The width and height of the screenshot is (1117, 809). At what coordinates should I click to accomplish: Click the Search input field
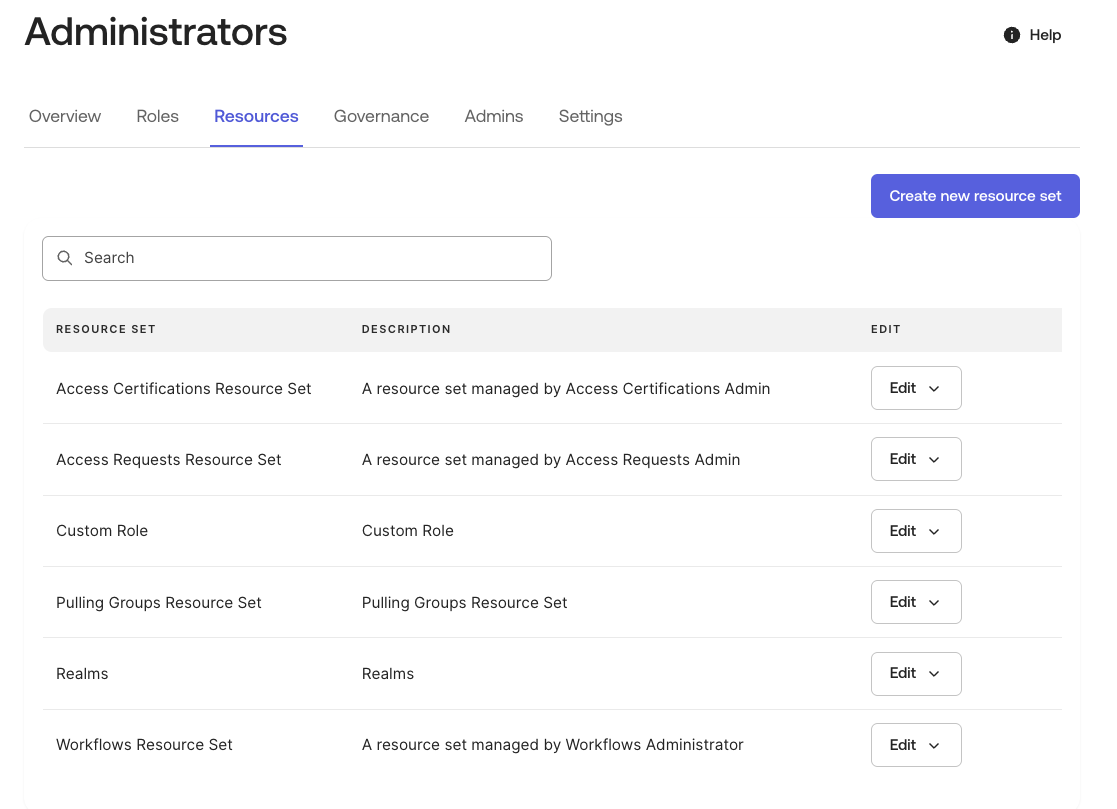pyautogui.click(x=297, y=258)
